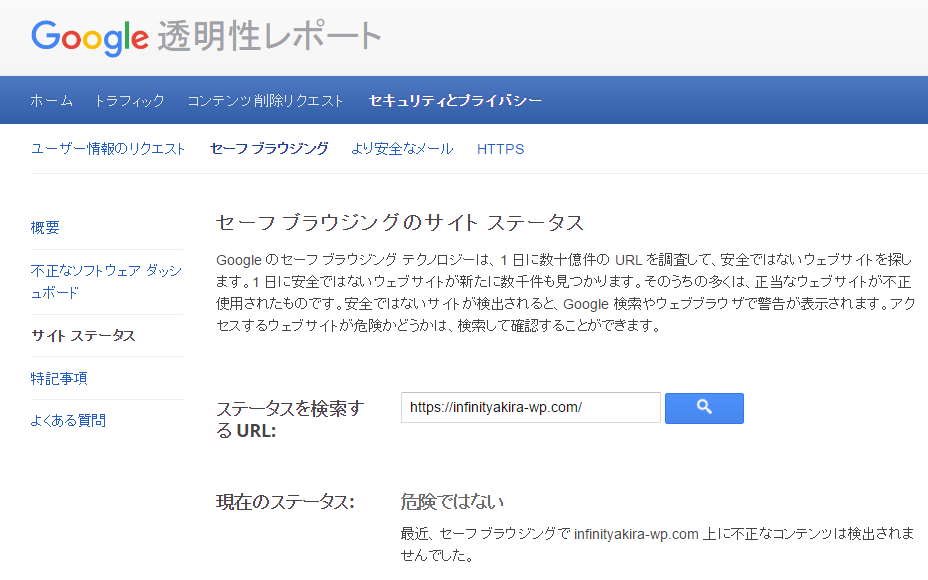Focus the status search URL field
Viewport: 928px width, 580px height.
[531, 408]
